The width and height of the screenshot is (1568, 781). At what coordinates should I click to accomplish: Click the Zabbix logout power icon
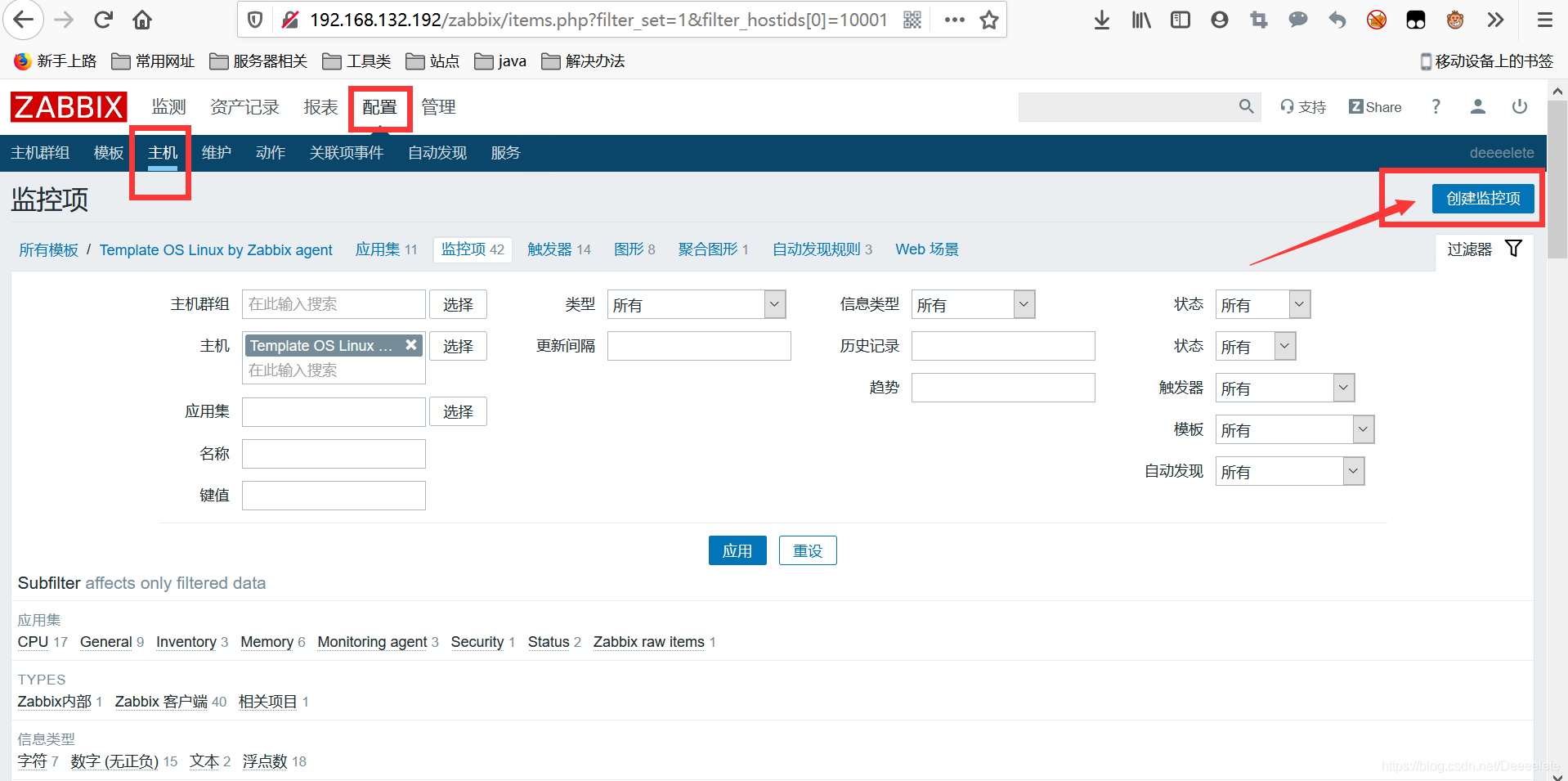1519,106
